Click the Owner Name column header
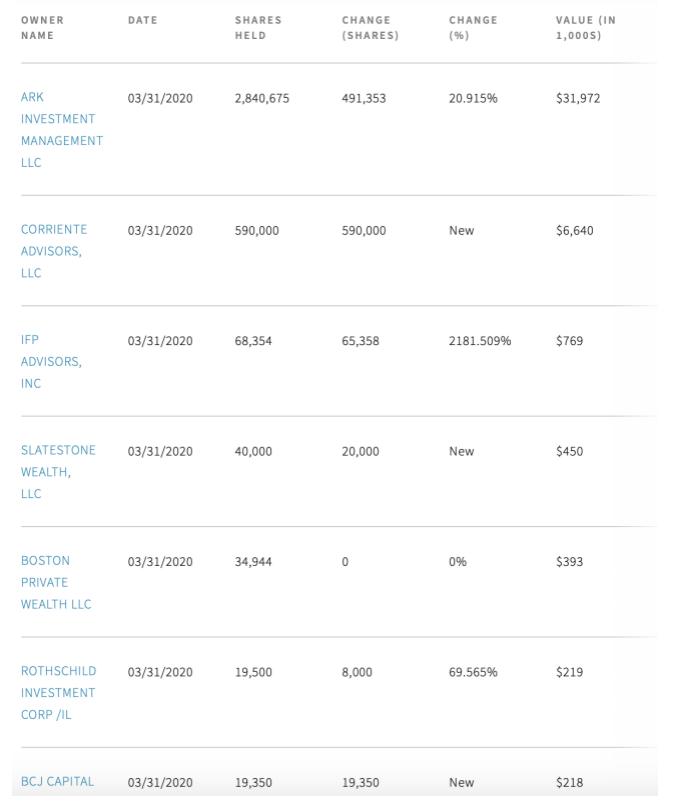The width and height of the screenshot is (682, 810). [x=42, y=28]
